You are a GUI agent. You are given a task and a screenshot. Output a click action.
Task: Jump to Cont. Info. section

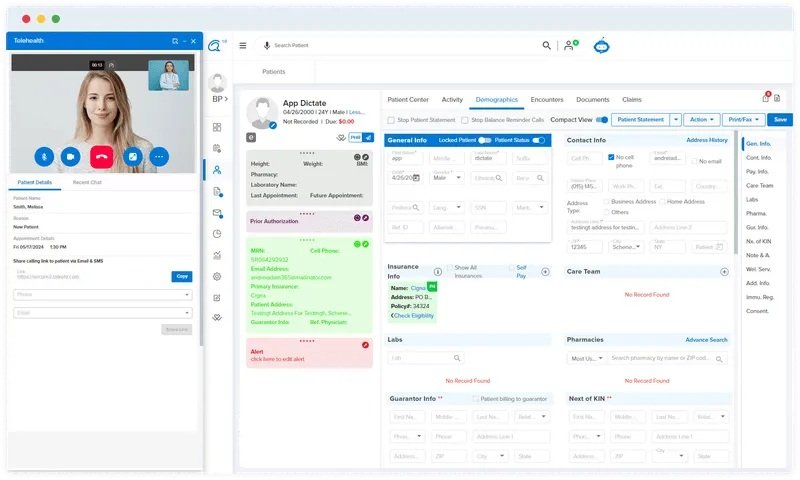pos(758,158)
